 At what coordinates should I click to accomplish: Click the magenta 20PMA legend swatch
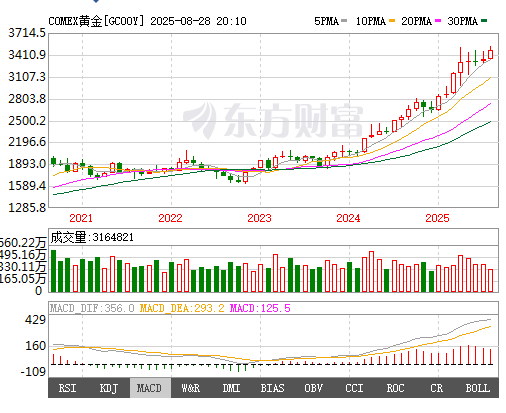click(438, 21)
